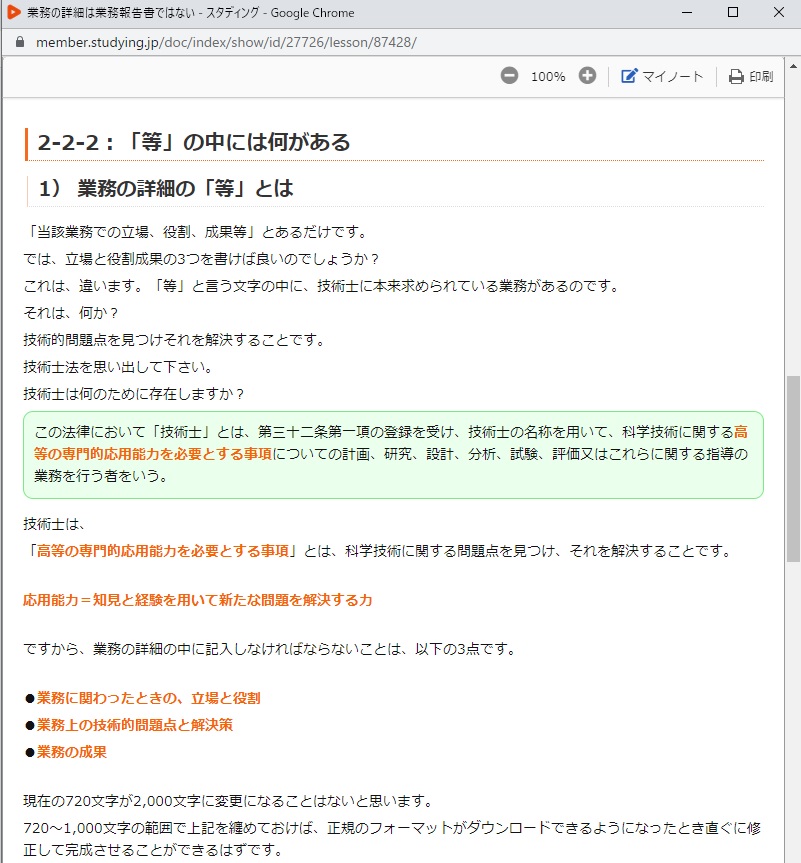Click line 720~1,000文字の範囲で上記を纏めておけば
This screenshot has width=801, height=863.
[391, 839]
